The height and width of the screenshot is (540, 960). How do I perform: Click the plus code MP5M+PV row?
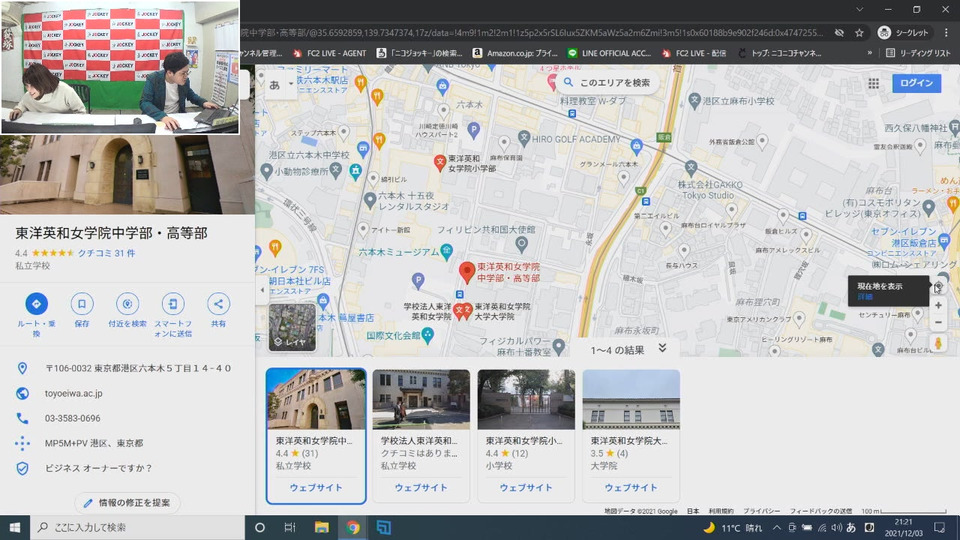[x=127, y=443]
